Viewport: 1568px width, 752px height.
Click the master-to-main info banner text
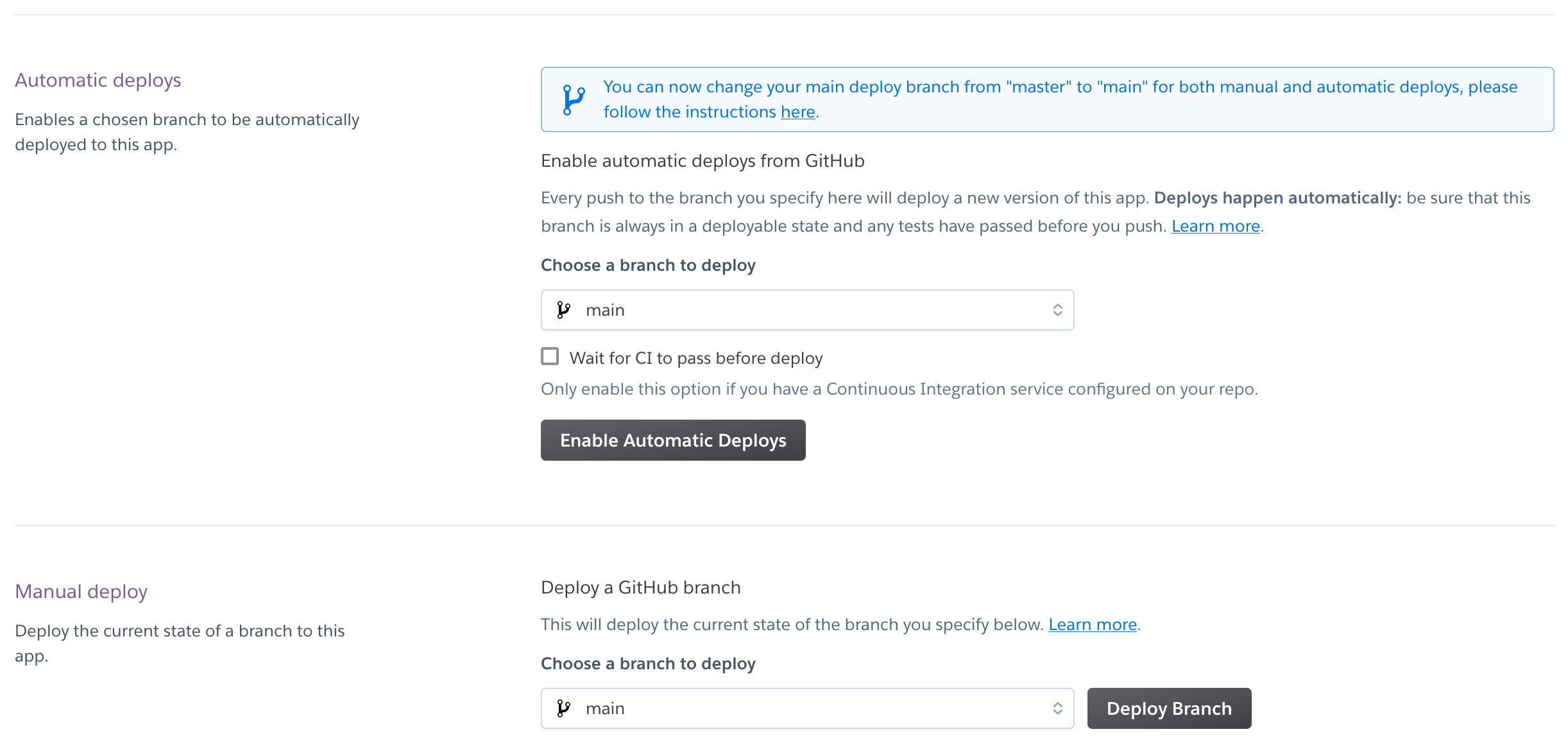click(x=1061, y=99)
